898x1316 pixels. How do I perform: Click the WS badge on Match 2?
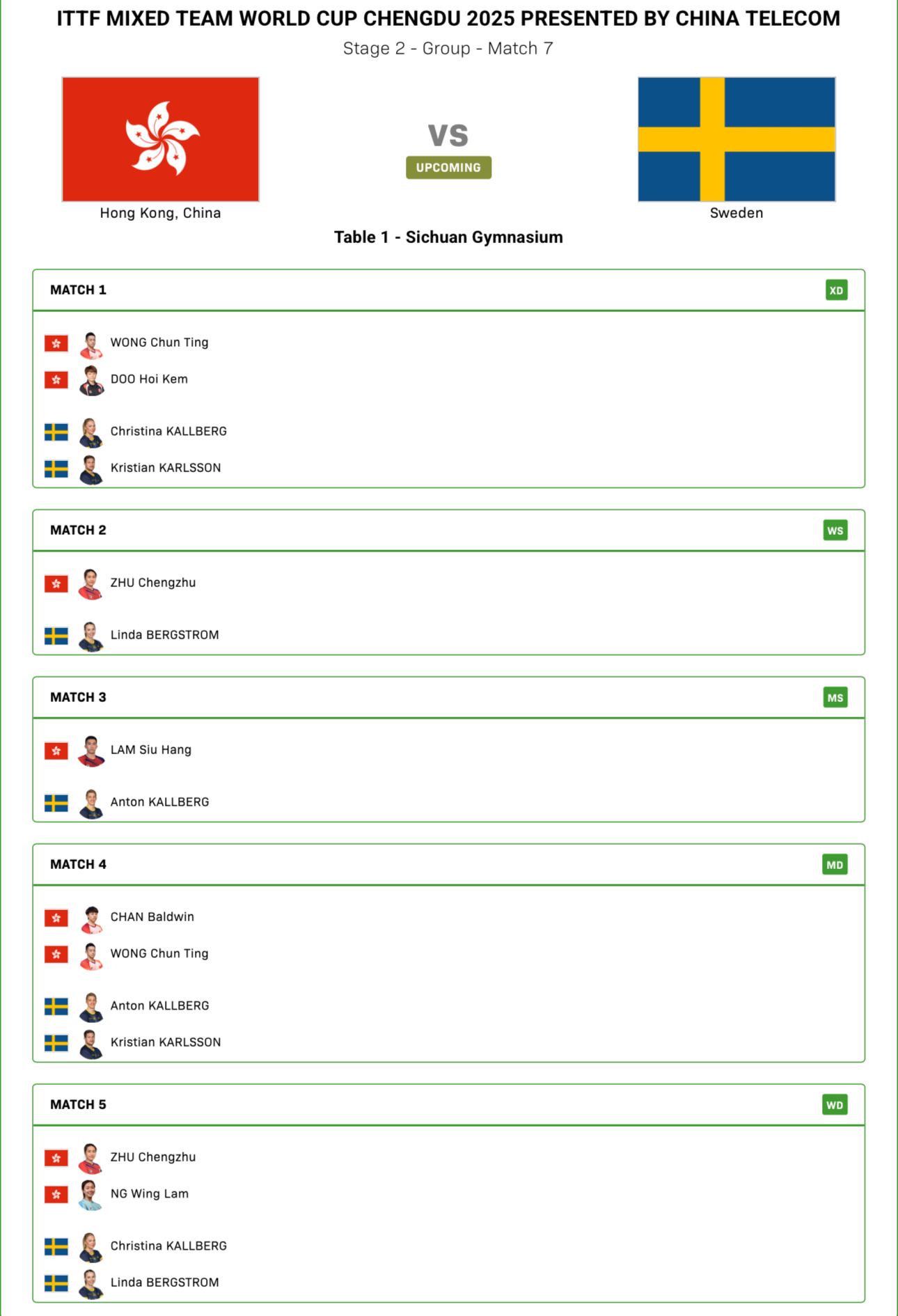pyautogui.click(x=835, y=531)
